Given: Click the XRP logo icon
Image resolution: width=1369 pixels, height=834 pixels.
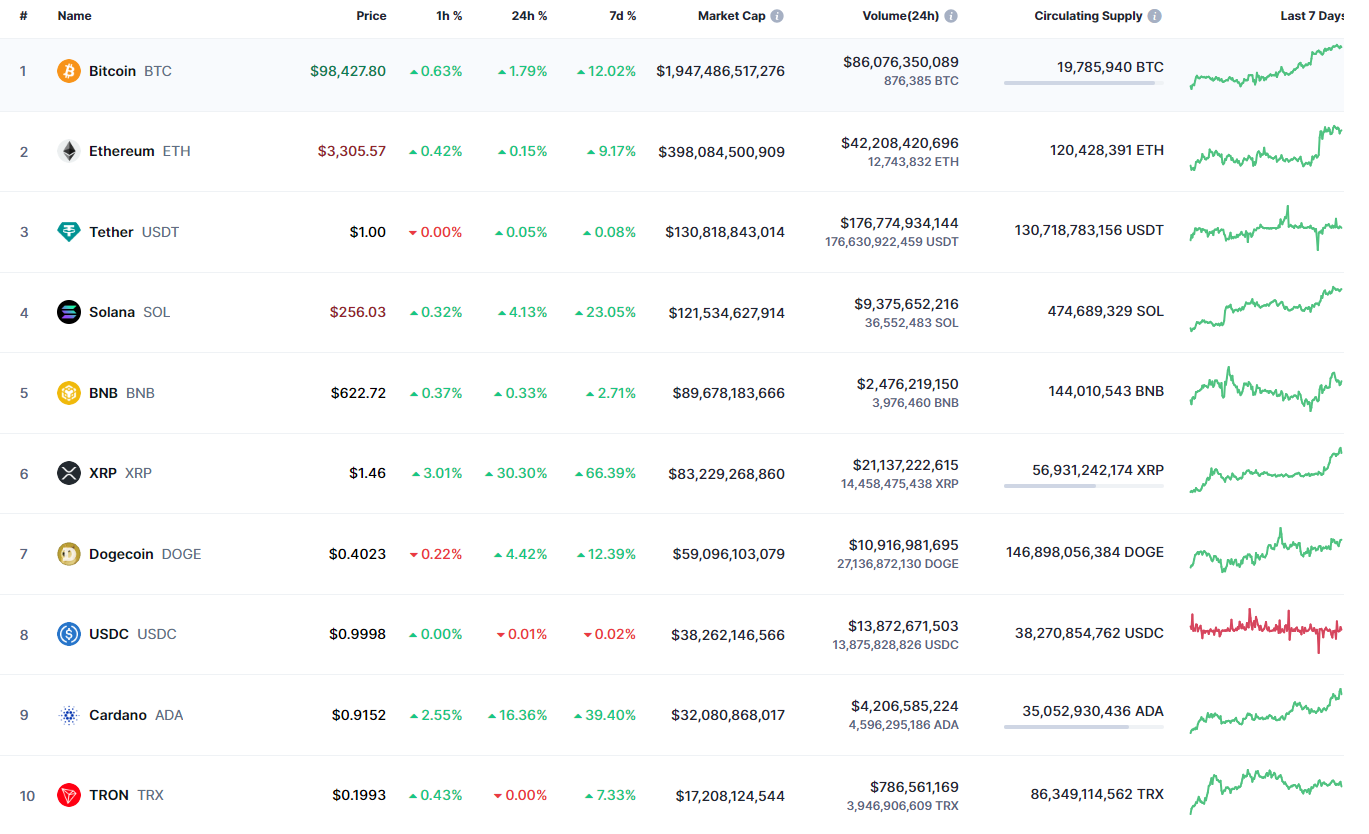Looking at the screenshot, I should pyautogui.click(x=68, y=473).
